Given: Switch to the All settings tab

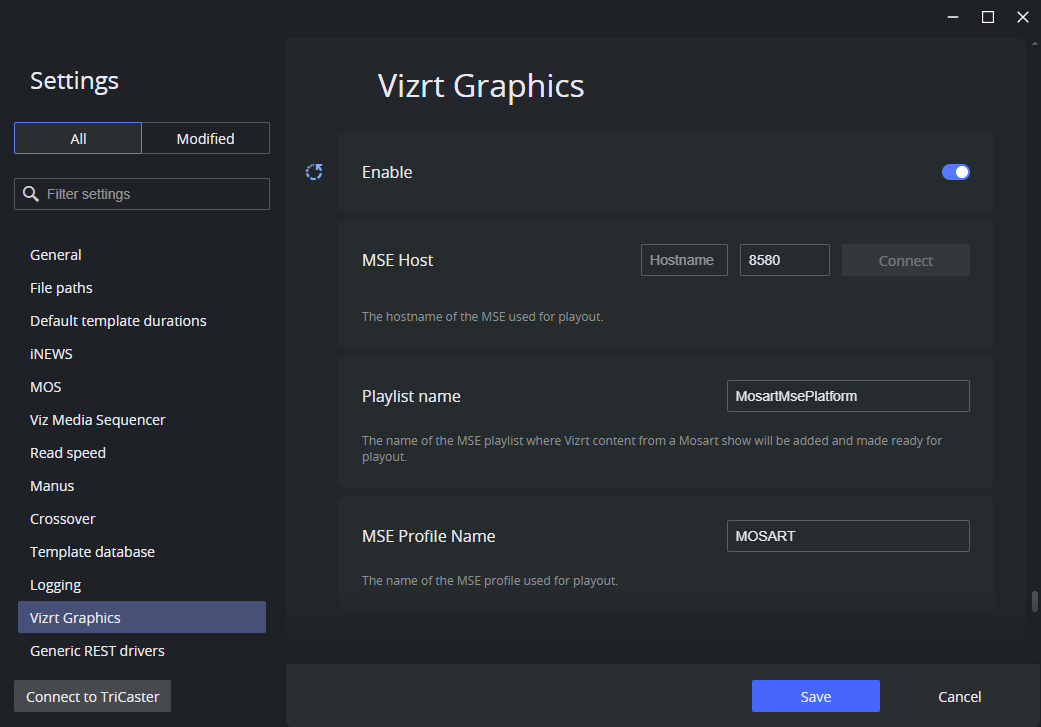Looking at the screenshot, I should [77, 138].
